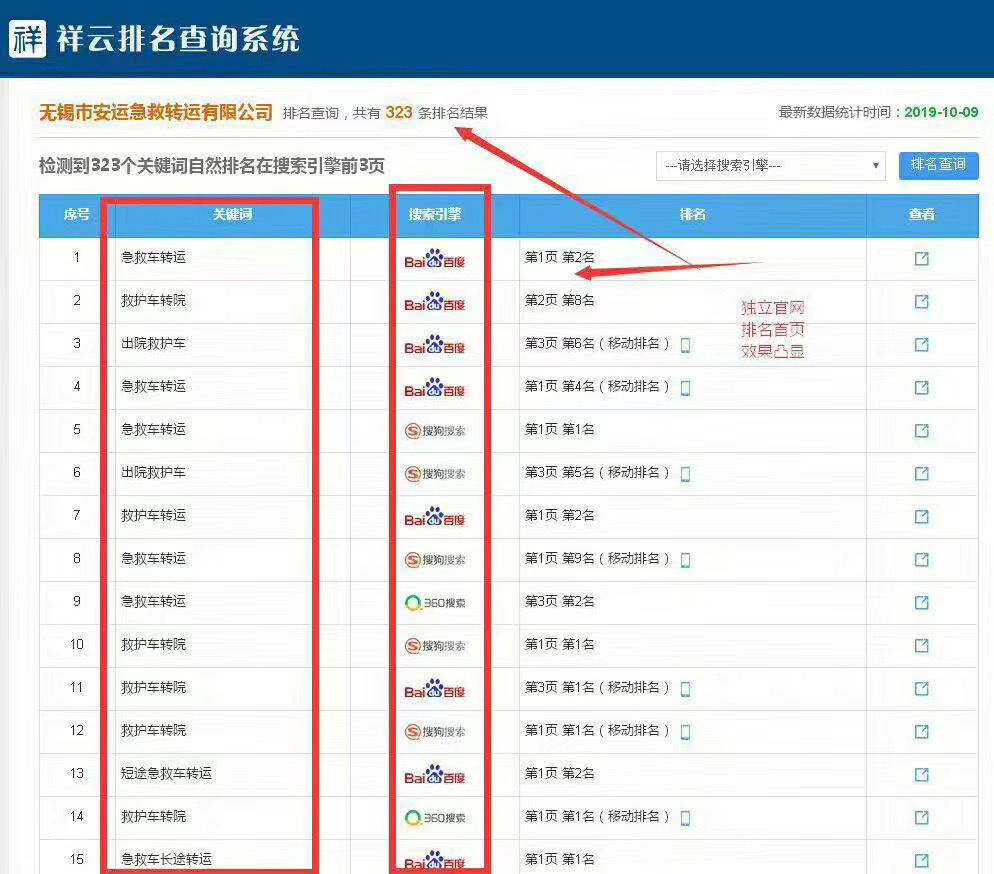Open the view icon for 急救车长途转运
Image resolution: width=994 pixels, height=874 pixels.
[x=921, y=859]
